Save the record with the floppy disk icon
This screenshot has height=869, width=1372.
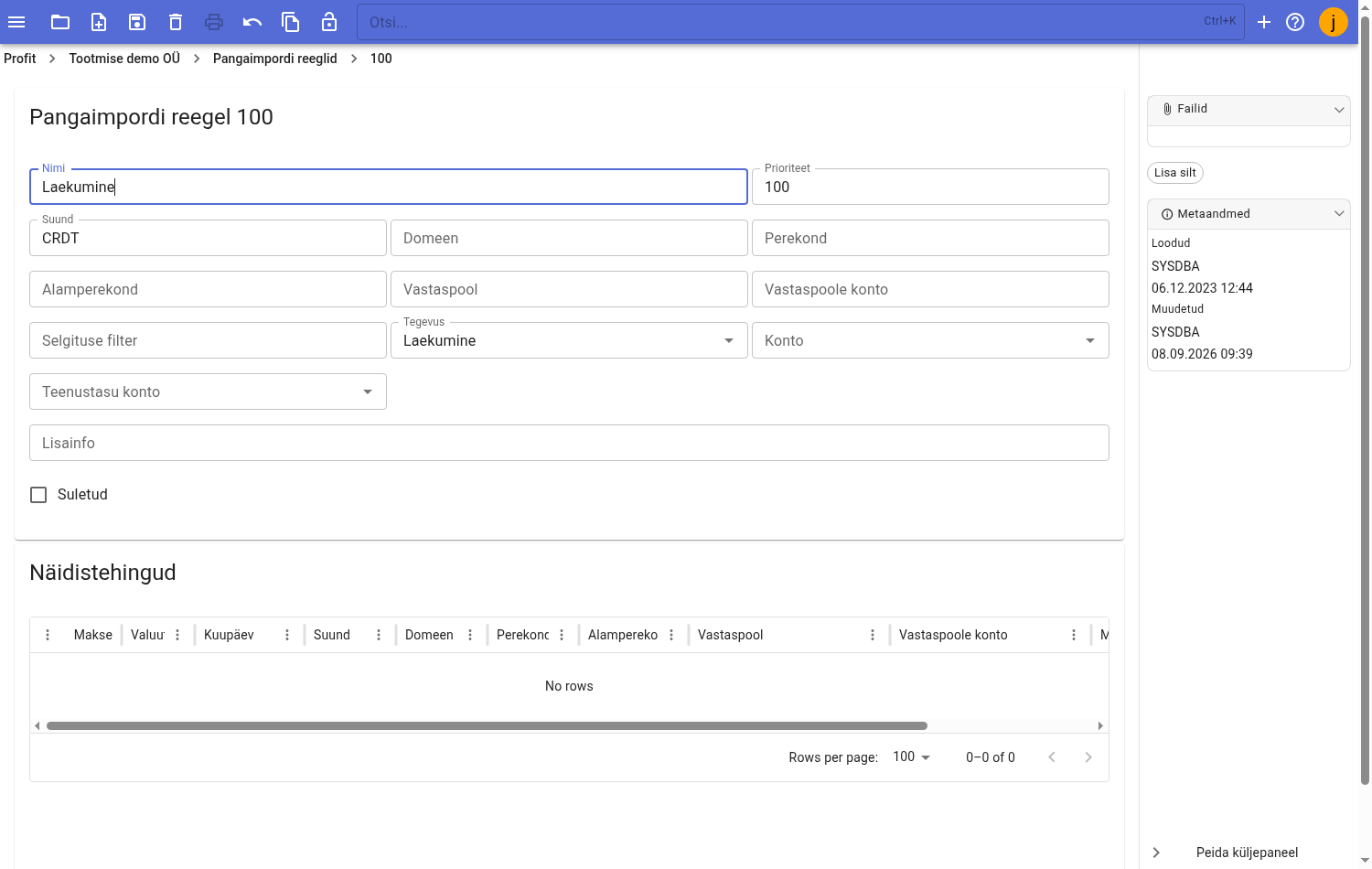click(x=137, y=22)
